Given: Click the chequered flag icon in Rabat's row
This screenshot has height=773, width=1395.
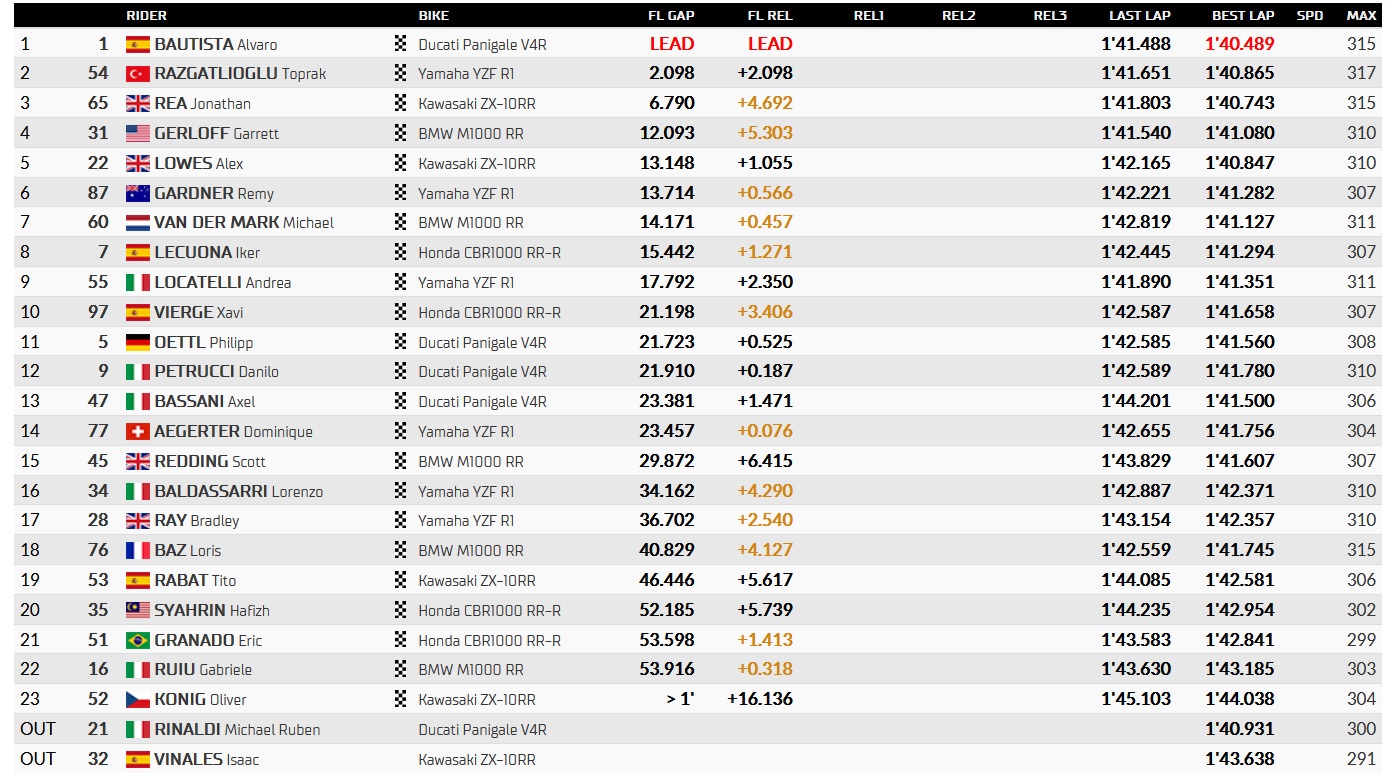Looking at the screenshot, I should click(402, 580).
